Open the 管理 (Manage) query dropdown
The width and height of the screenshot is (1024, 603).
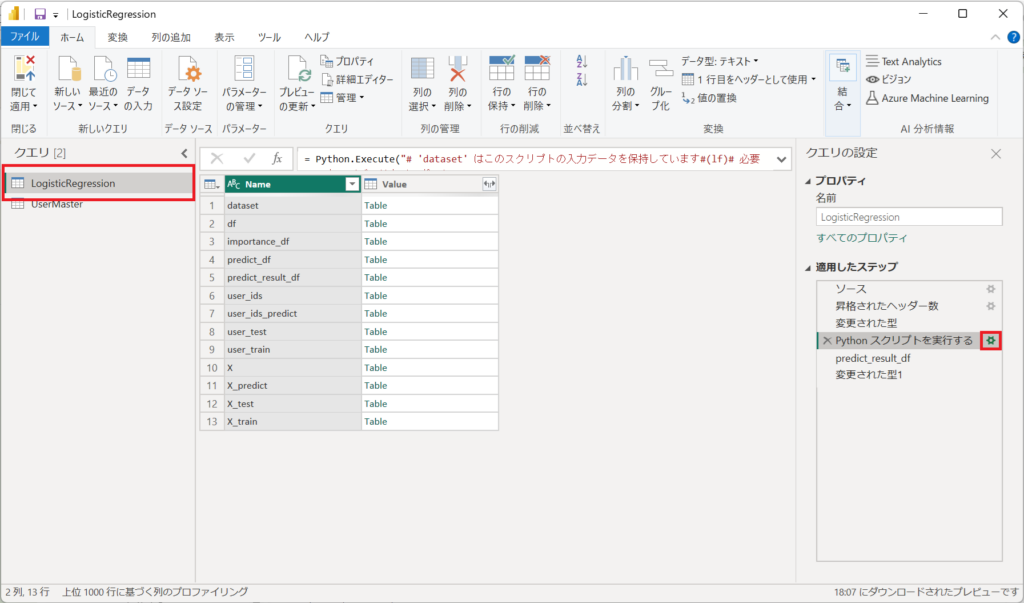342,98
